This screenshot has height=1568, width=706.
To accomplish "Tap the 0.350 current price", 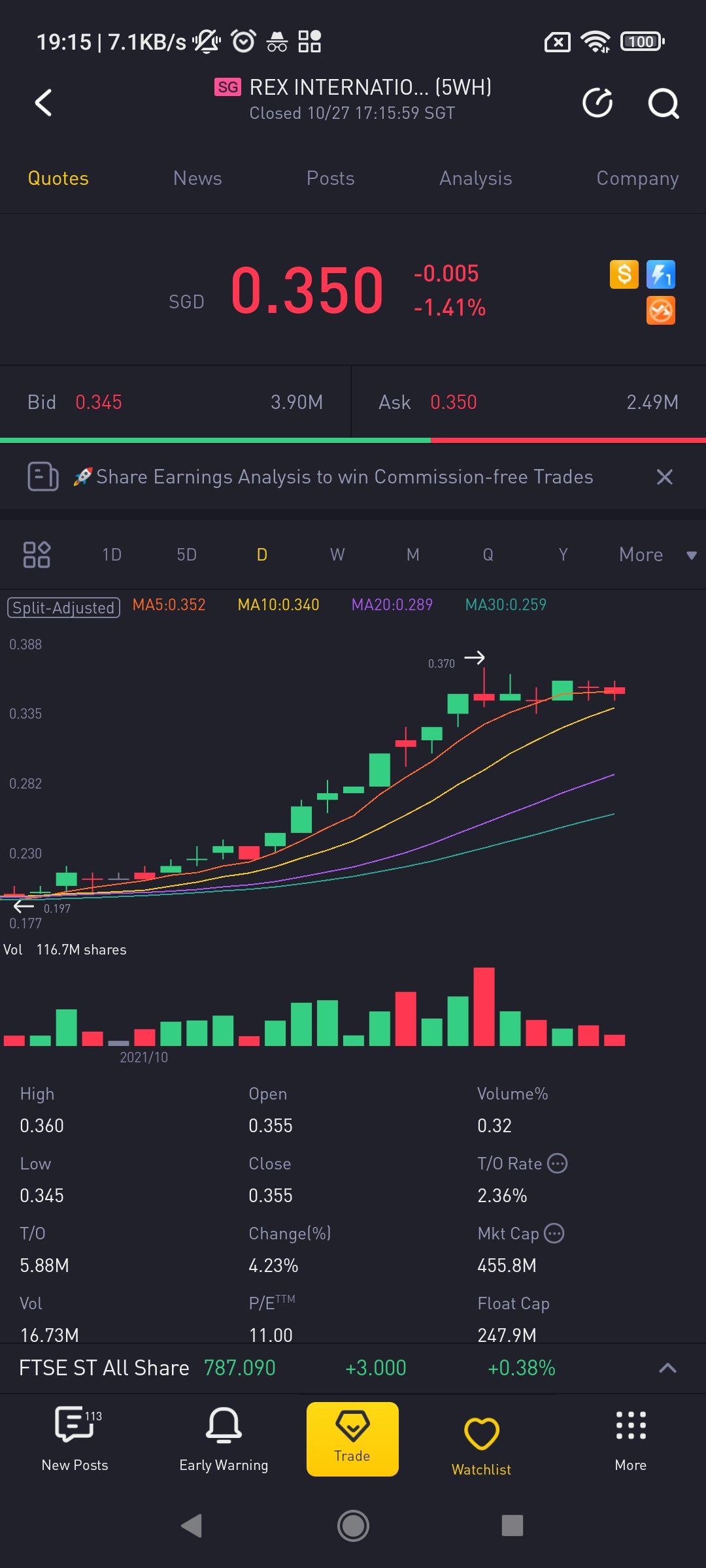I will pos(307,290).
